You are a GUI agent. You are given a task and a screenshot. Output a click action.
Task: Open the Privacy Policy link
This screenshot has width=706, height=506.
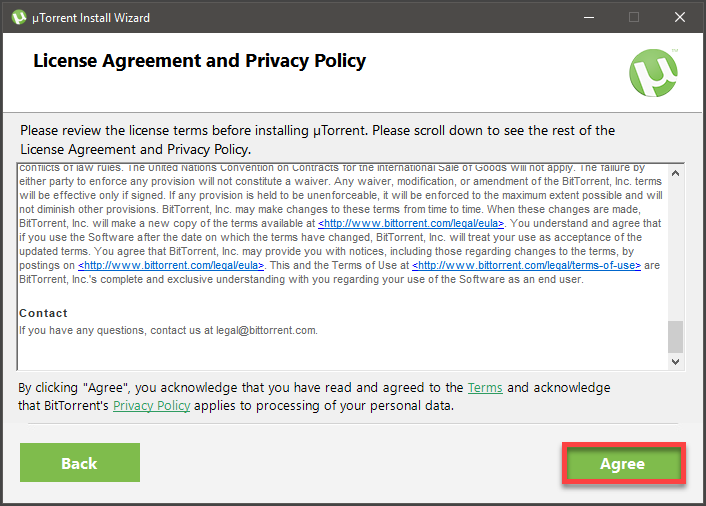(x=152, y=405)
